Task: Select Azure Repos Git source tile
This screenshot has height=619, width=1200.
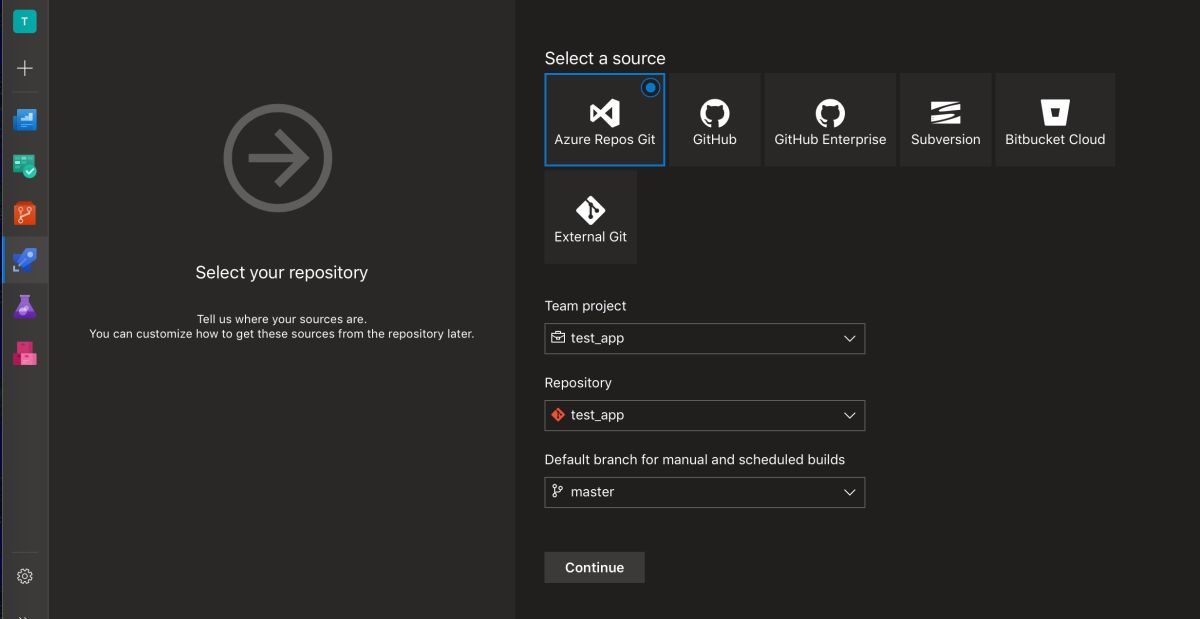Action: 605,119
